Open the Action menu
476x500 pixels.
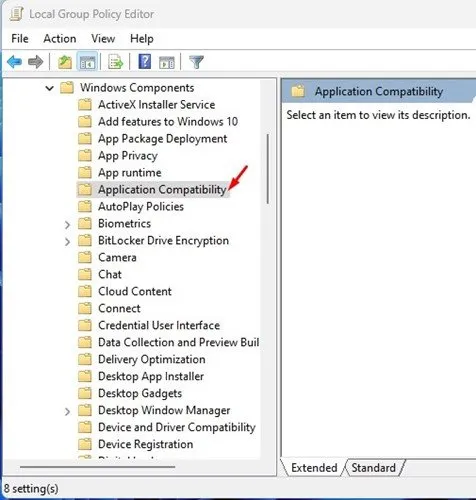[60, 39]
